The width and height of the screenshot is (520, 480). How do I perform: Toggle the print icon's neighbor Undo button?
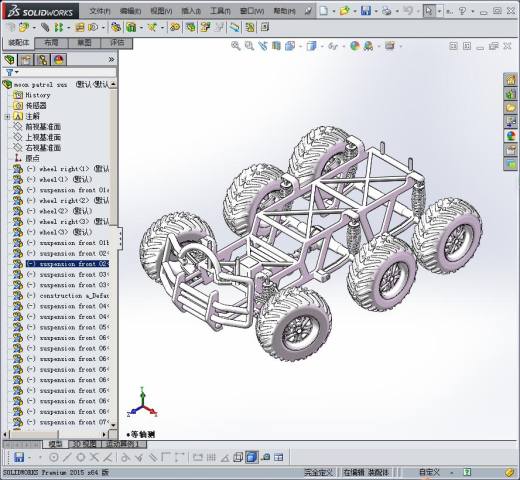408,11
